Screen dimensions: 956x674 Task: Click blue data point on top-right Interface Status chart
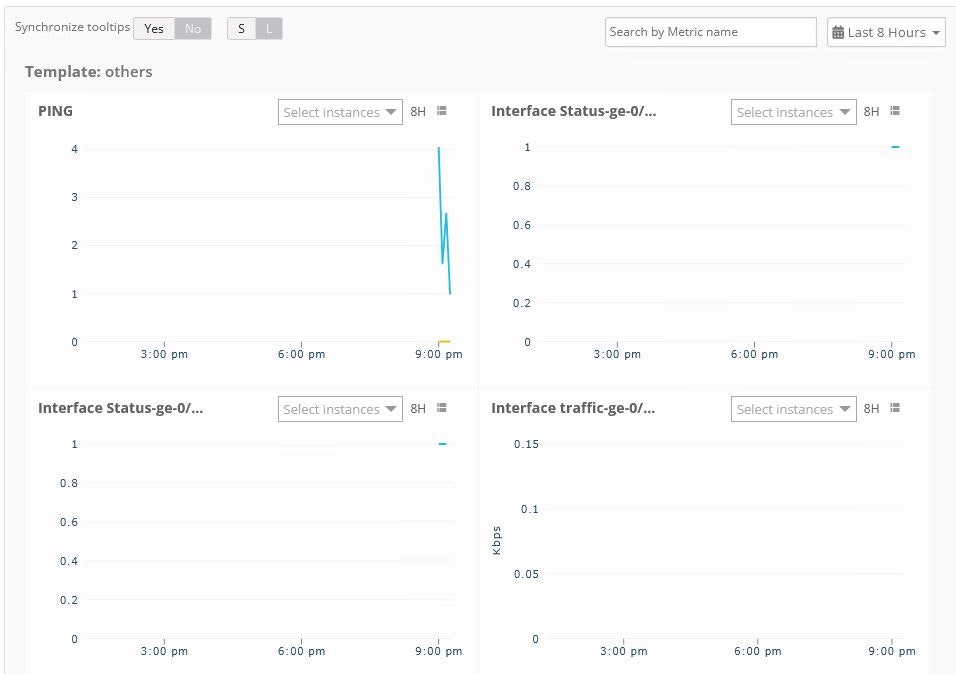pyautogui.click(x=895, y=147)
